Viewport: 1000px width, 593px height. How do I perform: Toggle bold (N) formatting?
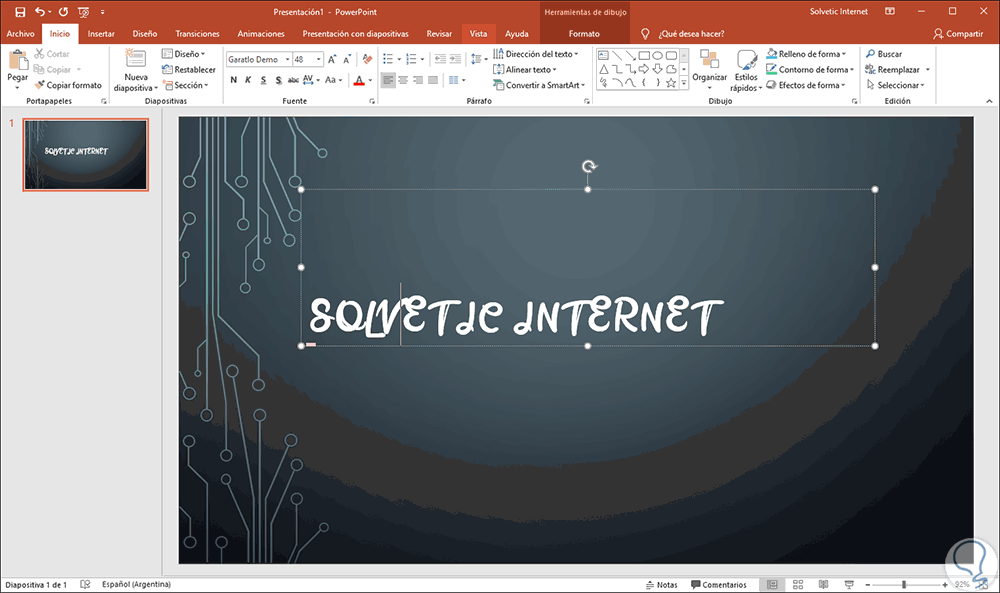[x=233, y=80]
